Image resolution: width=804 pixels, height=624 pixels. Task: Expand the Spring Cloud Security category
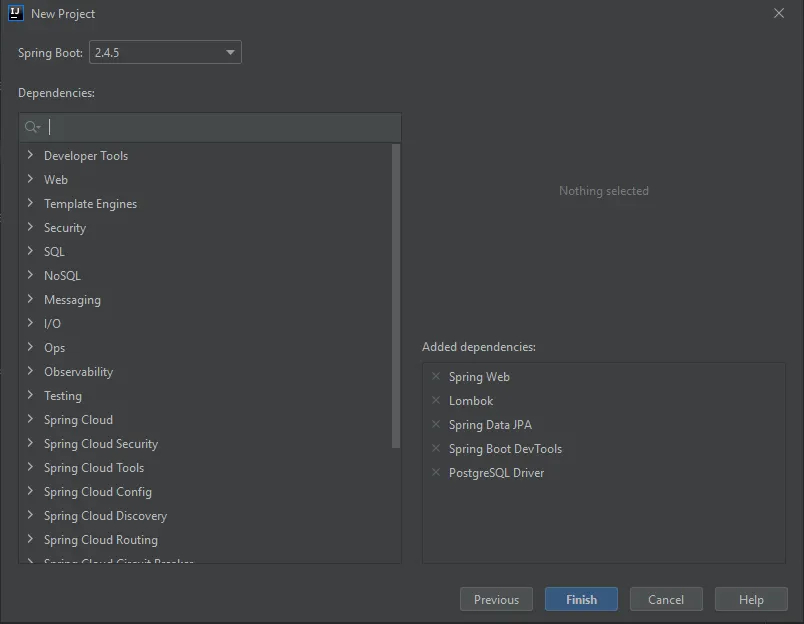(30, 443)
